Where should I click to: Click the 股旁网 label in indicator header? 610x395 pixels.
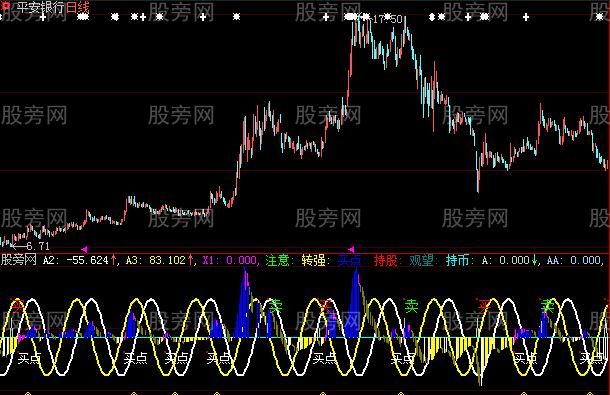tap(19, 260)
